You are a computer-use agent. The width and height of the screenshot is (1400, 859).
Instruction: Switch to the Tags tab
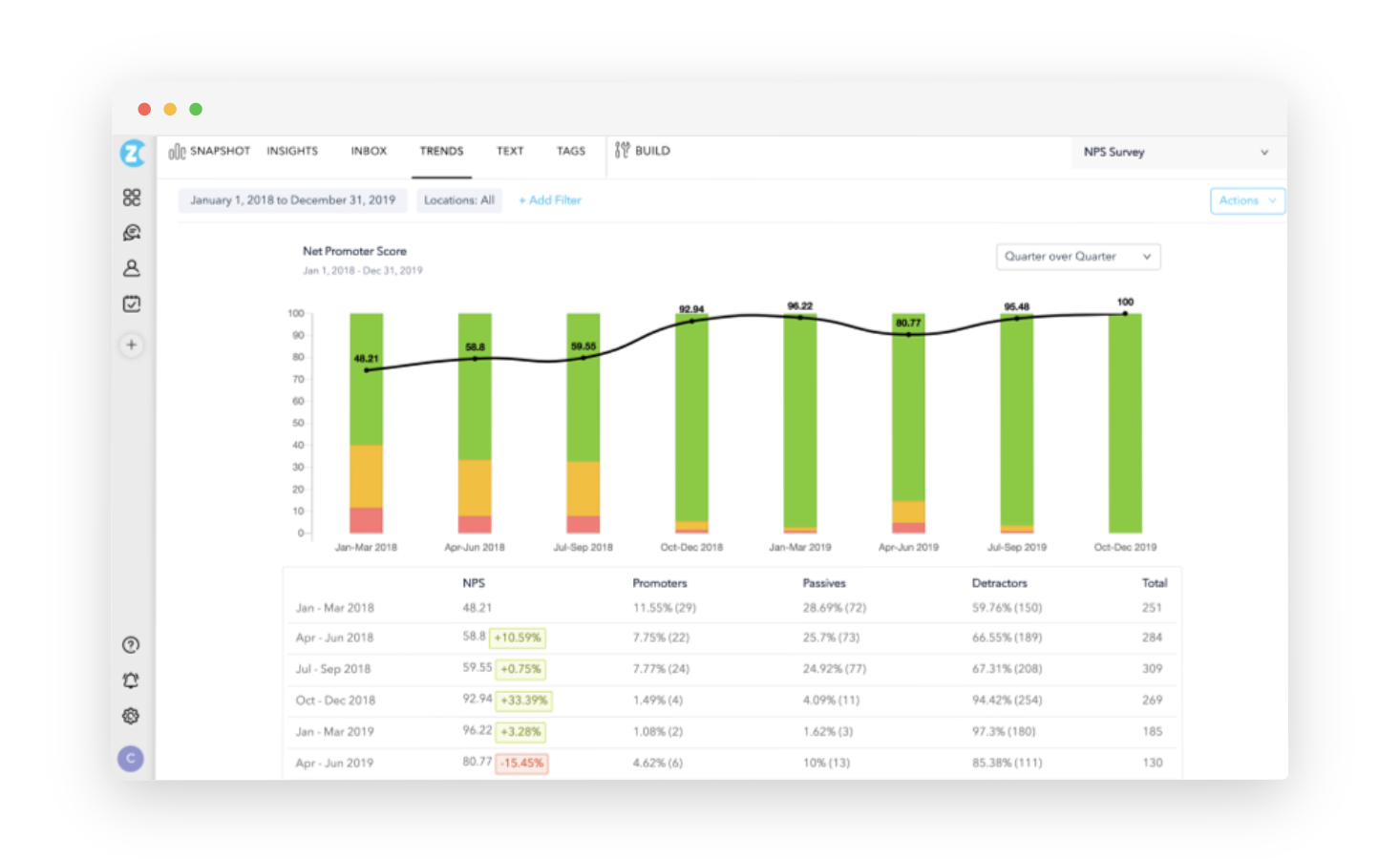[571, 151]
